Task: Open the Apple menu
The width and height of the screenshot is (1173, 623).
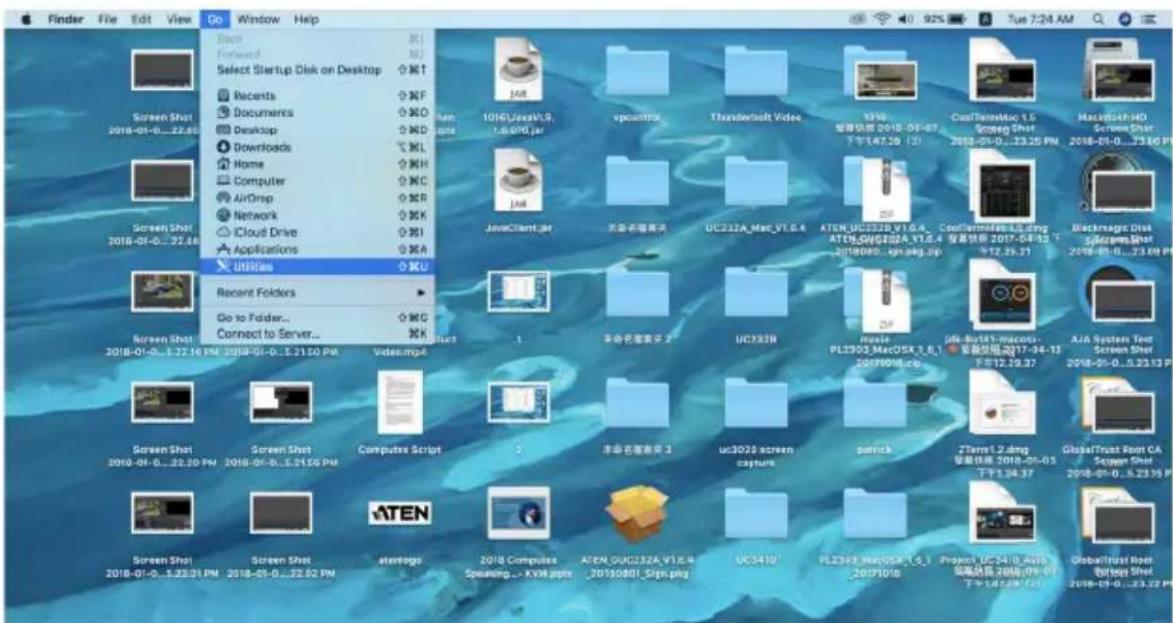Action: coord(27,19)
